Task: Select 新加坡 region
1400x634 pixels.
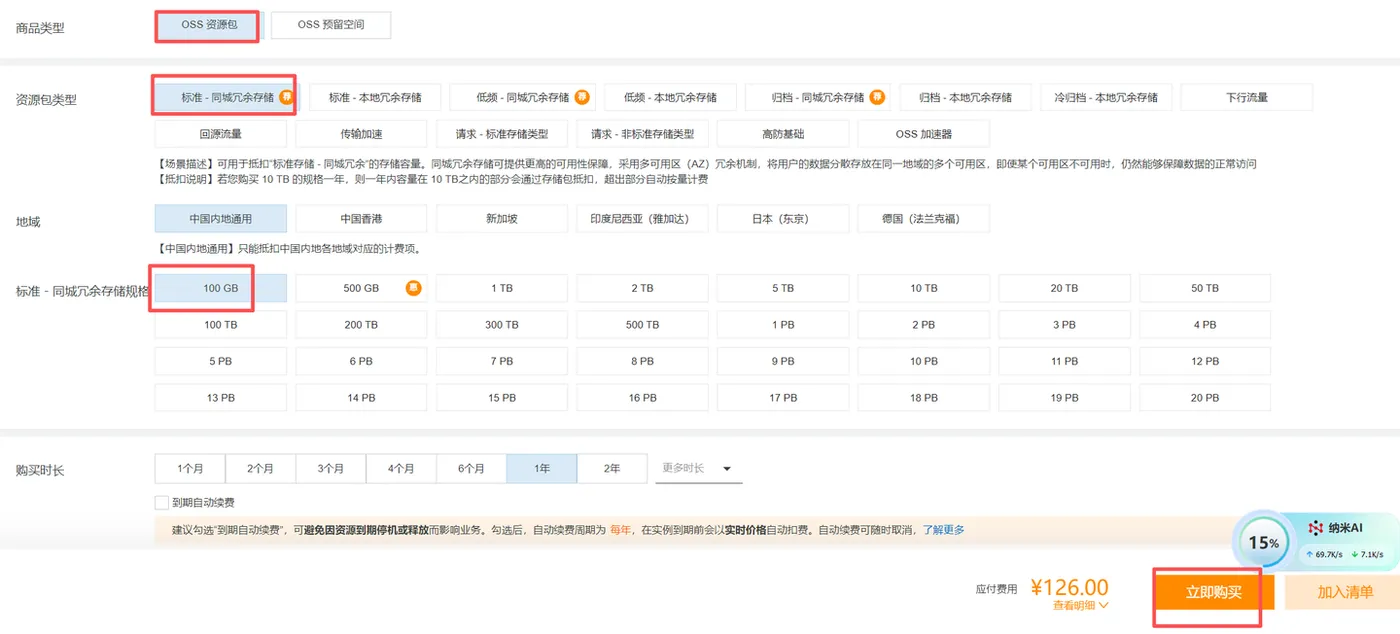Action: (501, 218)
